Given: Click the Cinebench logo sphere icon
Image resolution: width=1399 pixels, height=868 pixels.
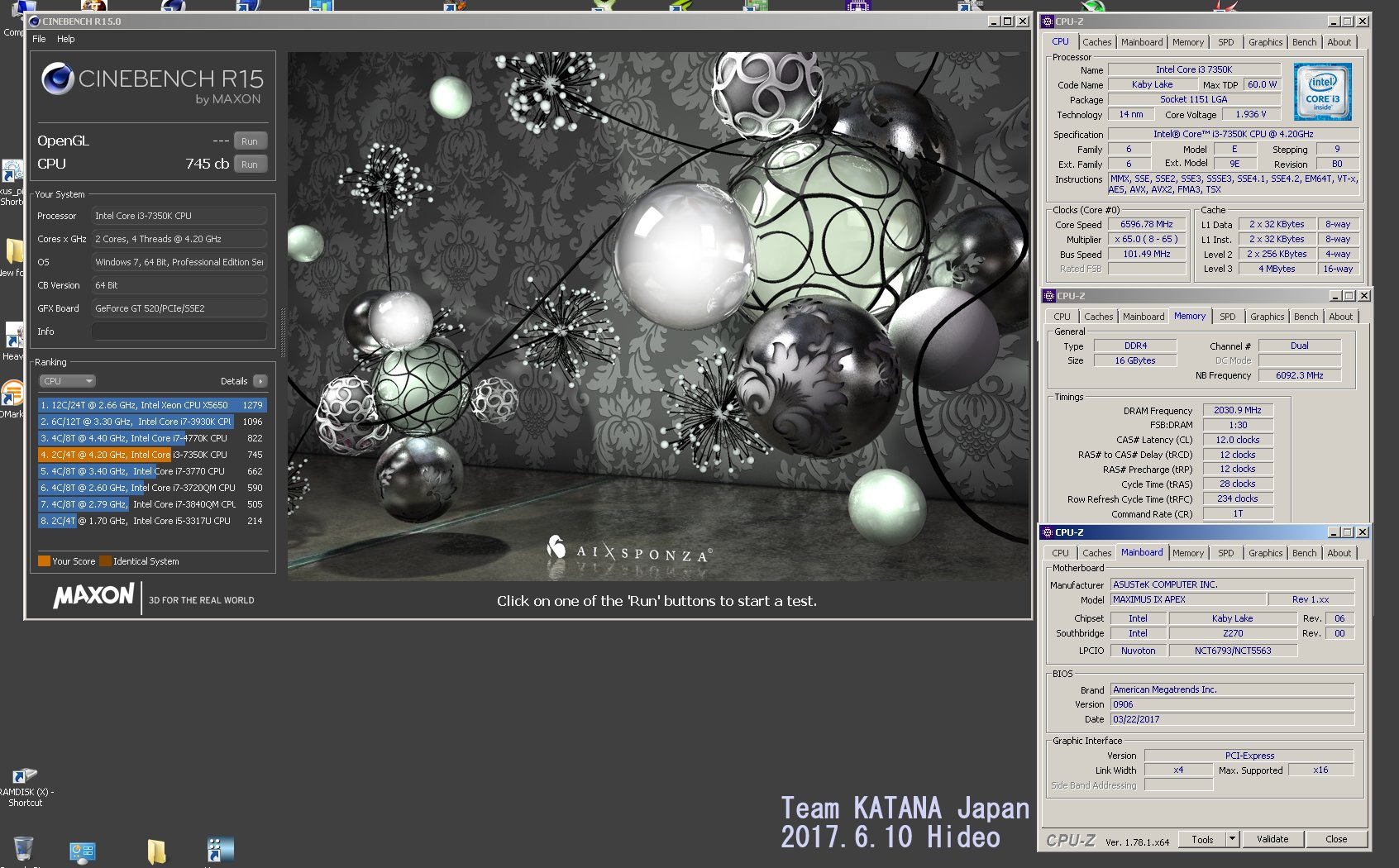Looking at the screenshot, I should (x=58, y=79).
